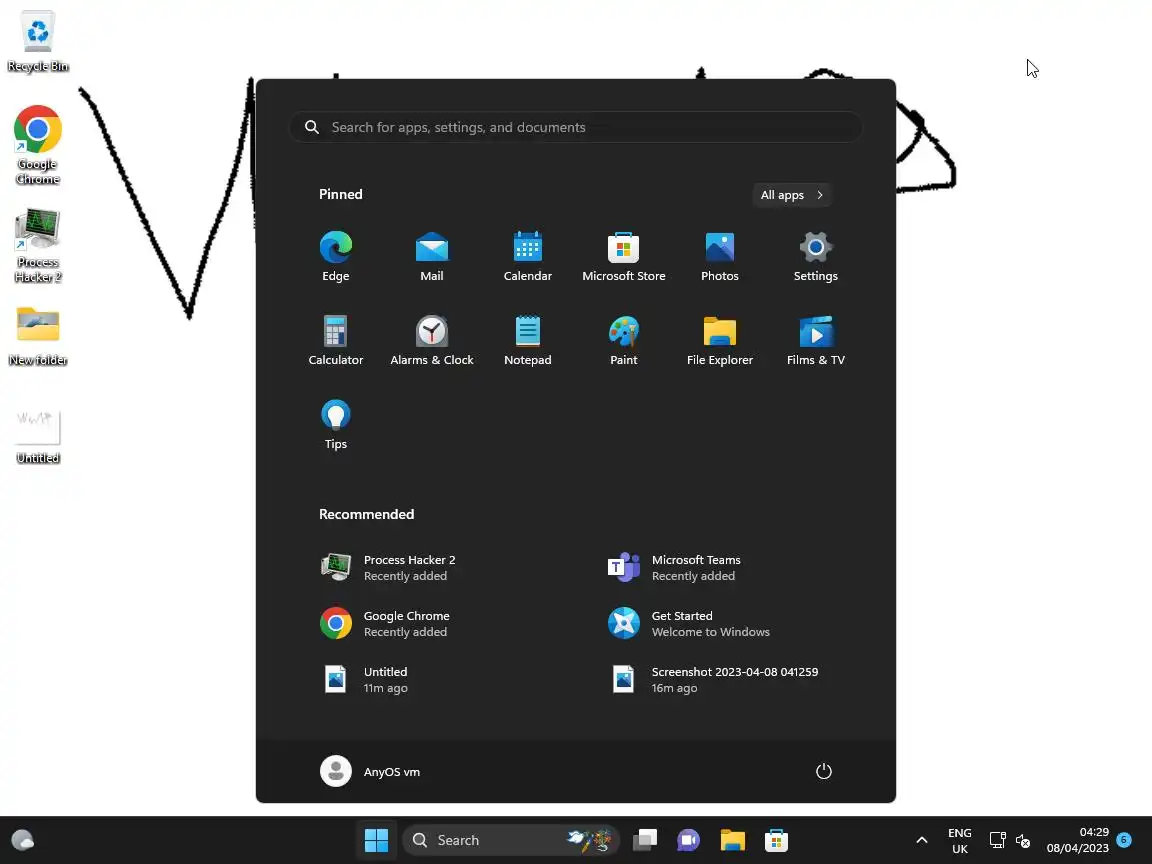Select Process Hacker 2 desktop shortcut
Viewport: 1152px width, 864px height.
click(x=37, y=245)
